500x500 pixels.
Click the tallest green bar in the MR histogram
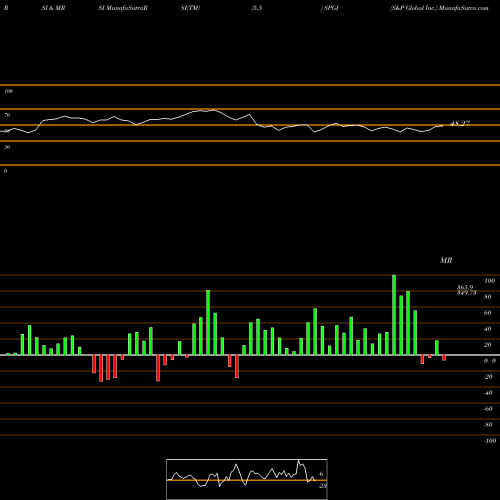coord(394,315)
